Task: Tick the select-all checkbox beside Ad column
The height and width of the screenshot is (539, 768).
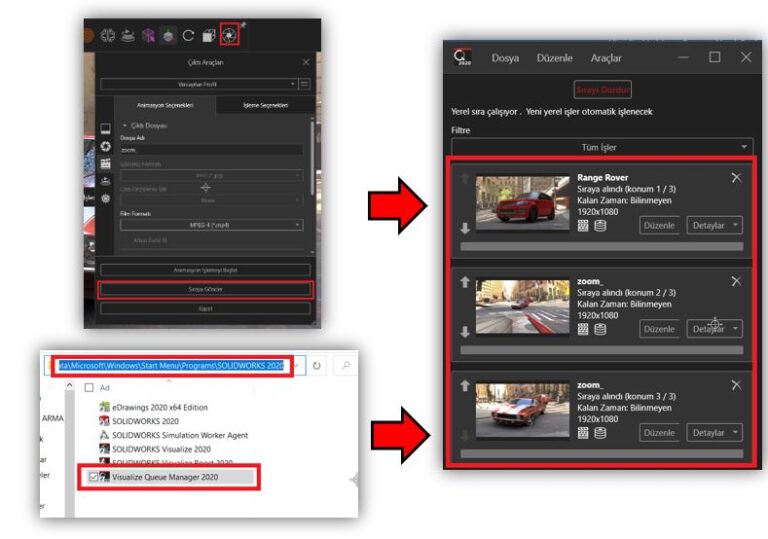Action: pyautogui.click(x=89, y=387)
